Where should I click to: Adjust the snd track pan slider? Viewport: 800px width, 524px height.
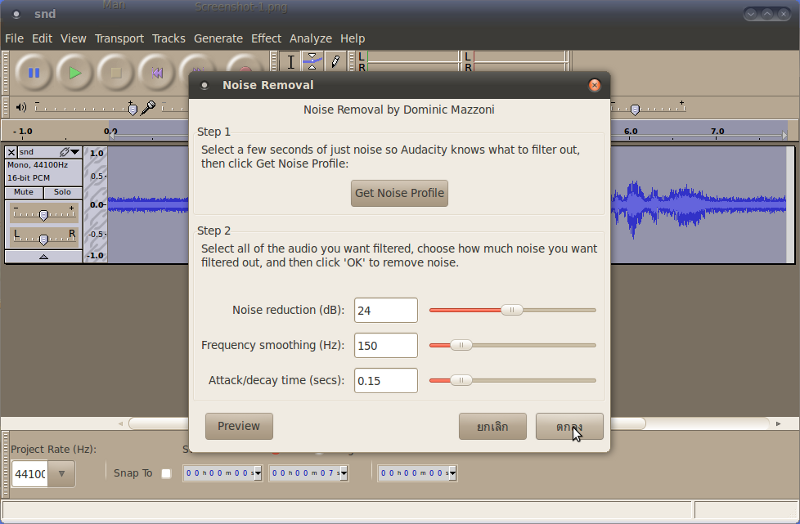(x=43, y=238)
